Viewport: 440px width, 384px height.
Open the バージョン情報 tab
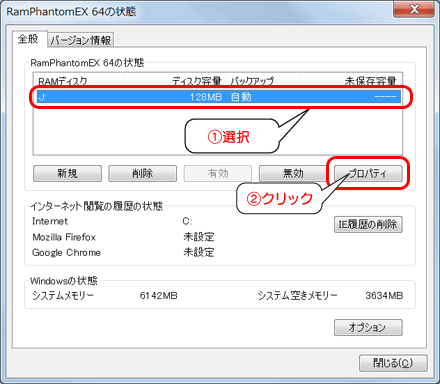81,41
